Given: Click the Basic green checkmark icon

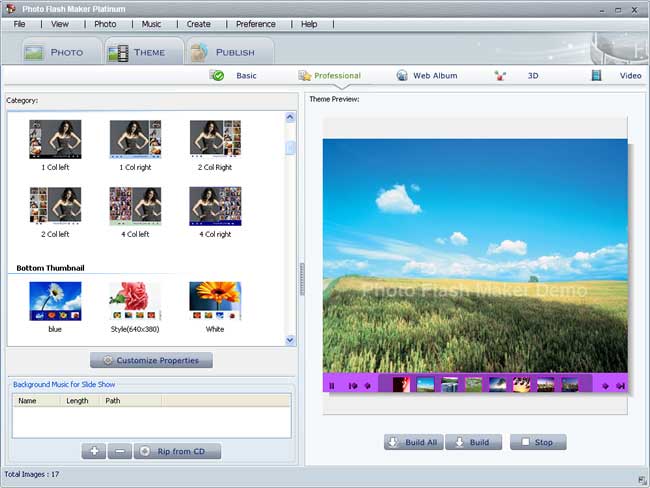Looking at the screenshot, I should pyautogui.click(x=217, y=75).
